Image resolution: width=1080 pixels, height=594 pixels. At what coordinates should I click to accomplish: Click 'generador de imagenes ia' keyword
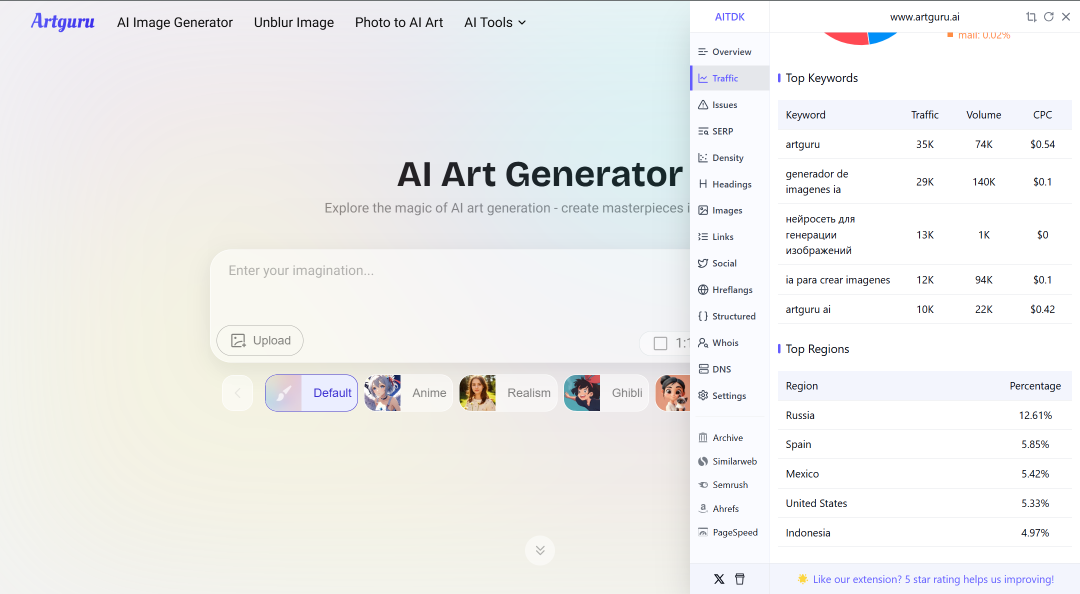[817, 182]
